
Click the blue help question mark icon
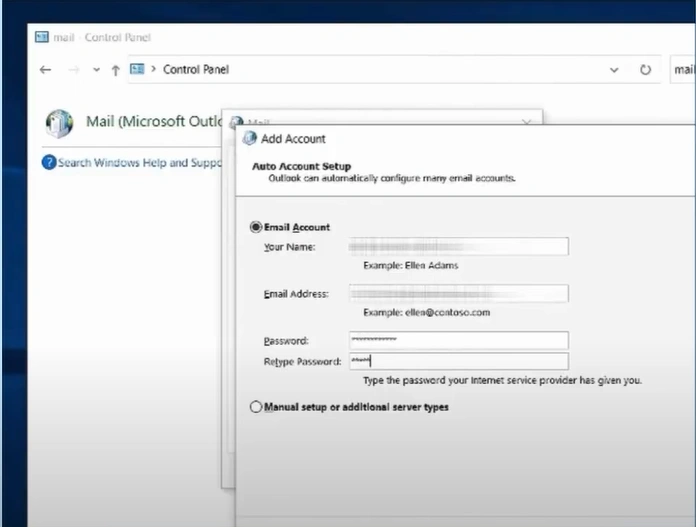click(x=49, y=162)
